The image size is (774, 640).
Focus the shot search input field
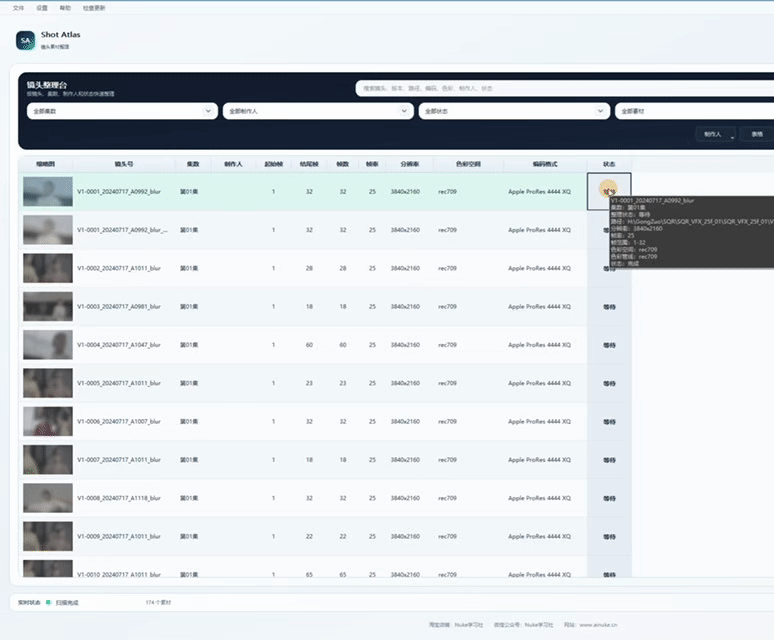point(564,88)
